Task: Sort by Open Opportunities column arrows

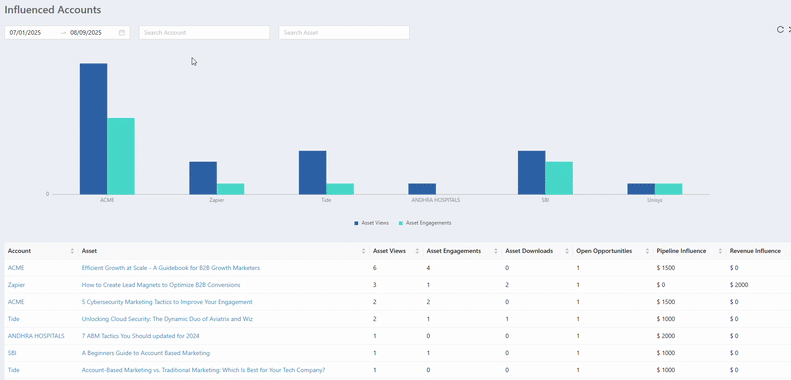Action: pos(647,251)
